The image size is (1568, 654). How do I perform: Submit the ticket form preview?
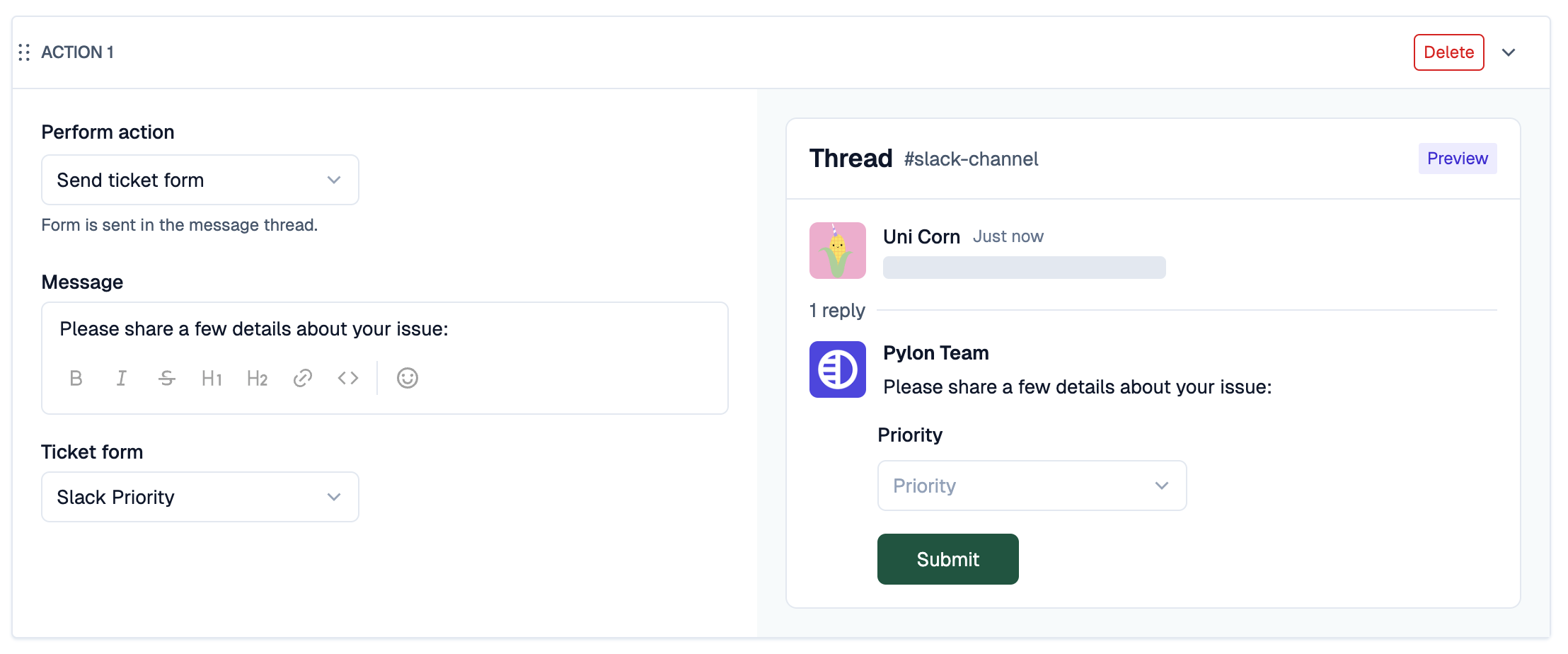948,559
